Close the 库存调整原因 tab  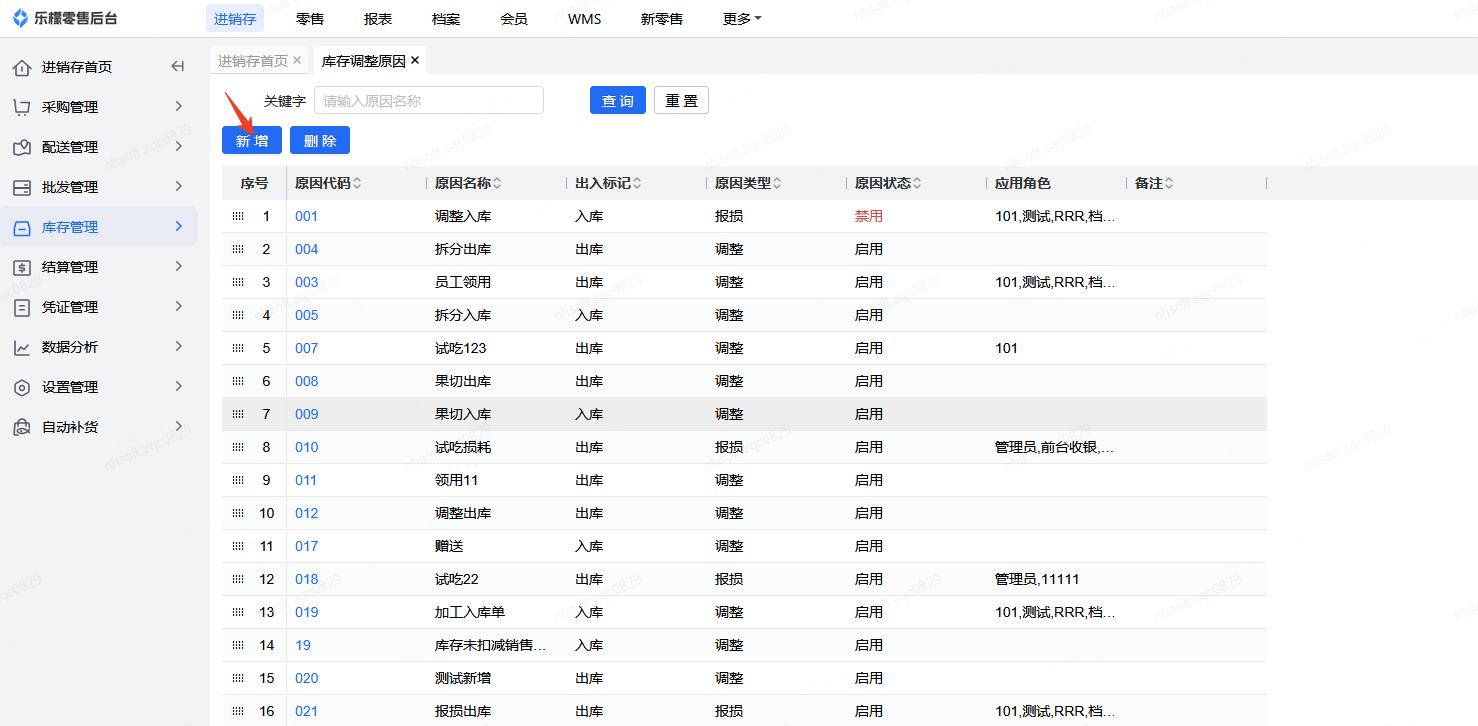pyautogui.click(x=415, y=61)
